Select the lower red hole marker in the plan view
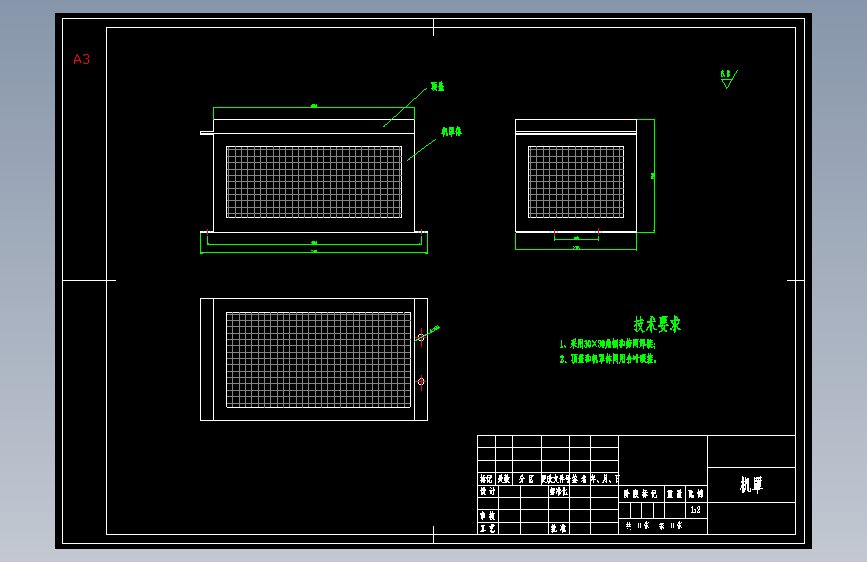This screenshot has width=867, height=562. pos(421,382)
